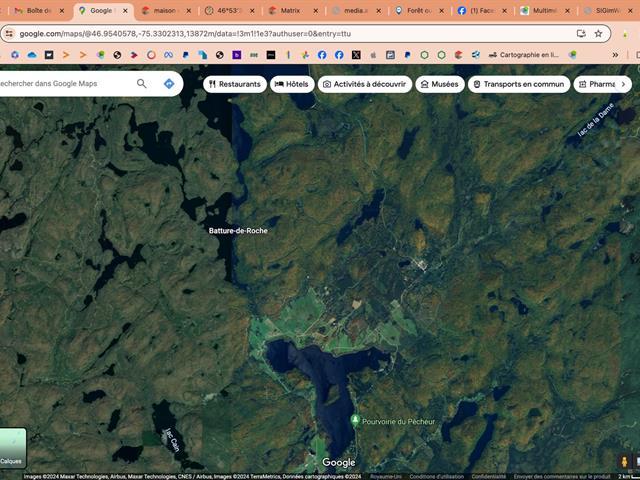Toggle the 2 km map scale units
This screenshot has width=640, height=480.
click(628, 476)
